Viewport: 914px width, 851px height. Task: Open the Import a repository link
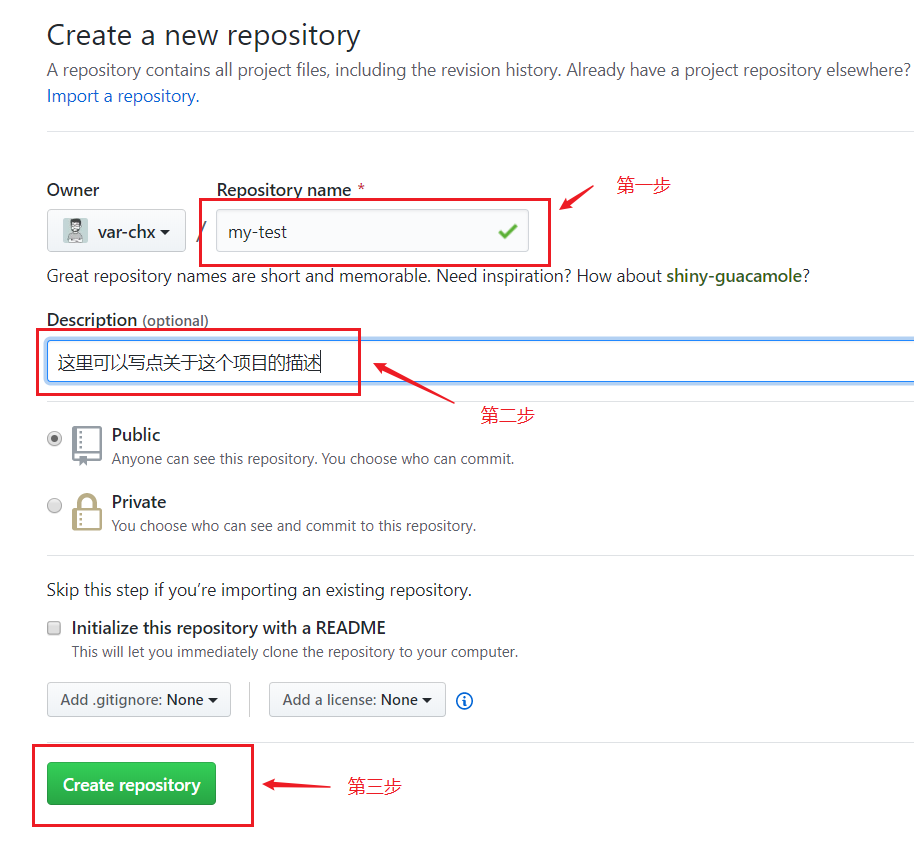(x=122, y=96)
